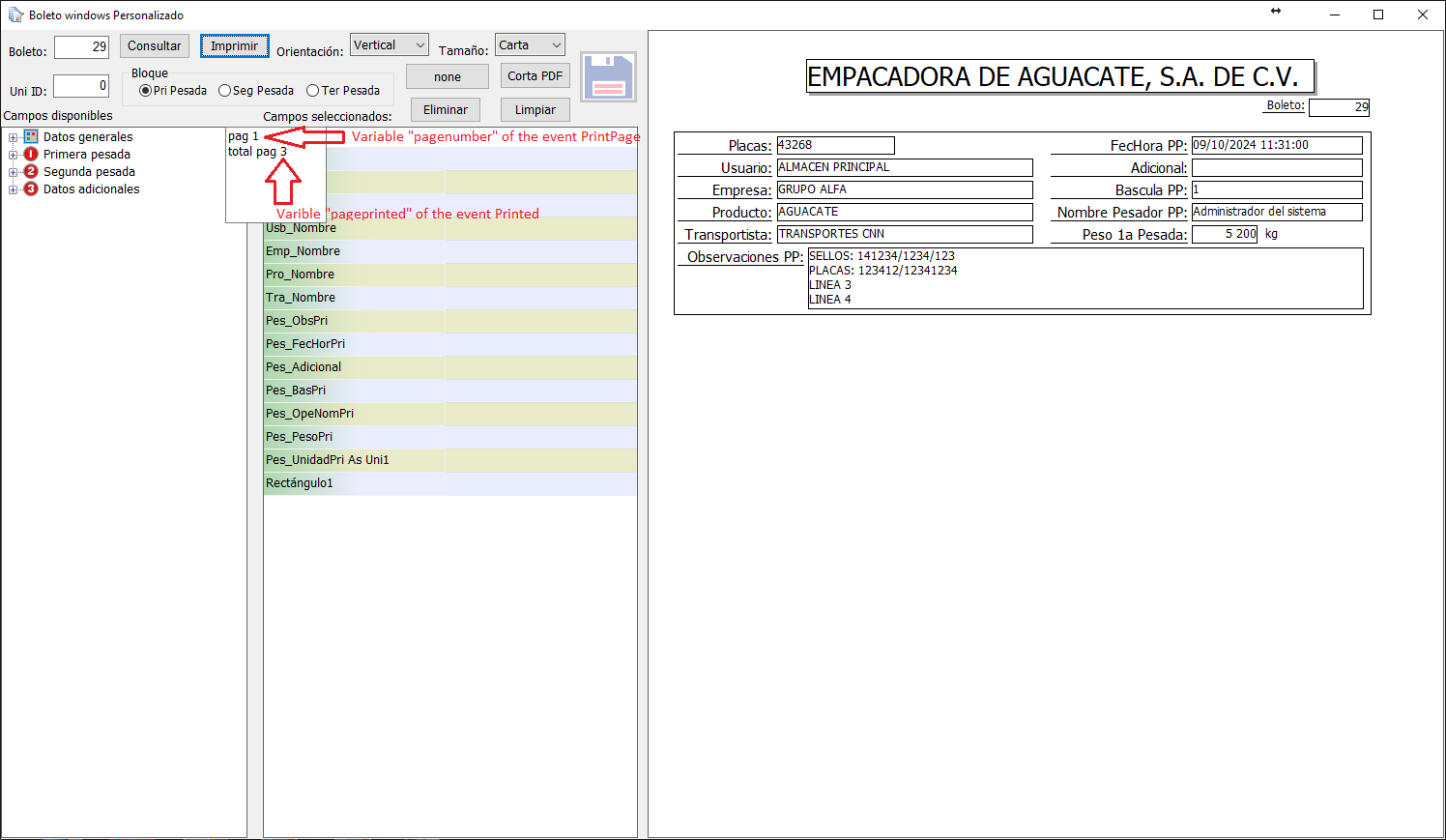Click the Corta PDF button
Viewport: 1446px width, 840px height.
click(x=535, y=76)
